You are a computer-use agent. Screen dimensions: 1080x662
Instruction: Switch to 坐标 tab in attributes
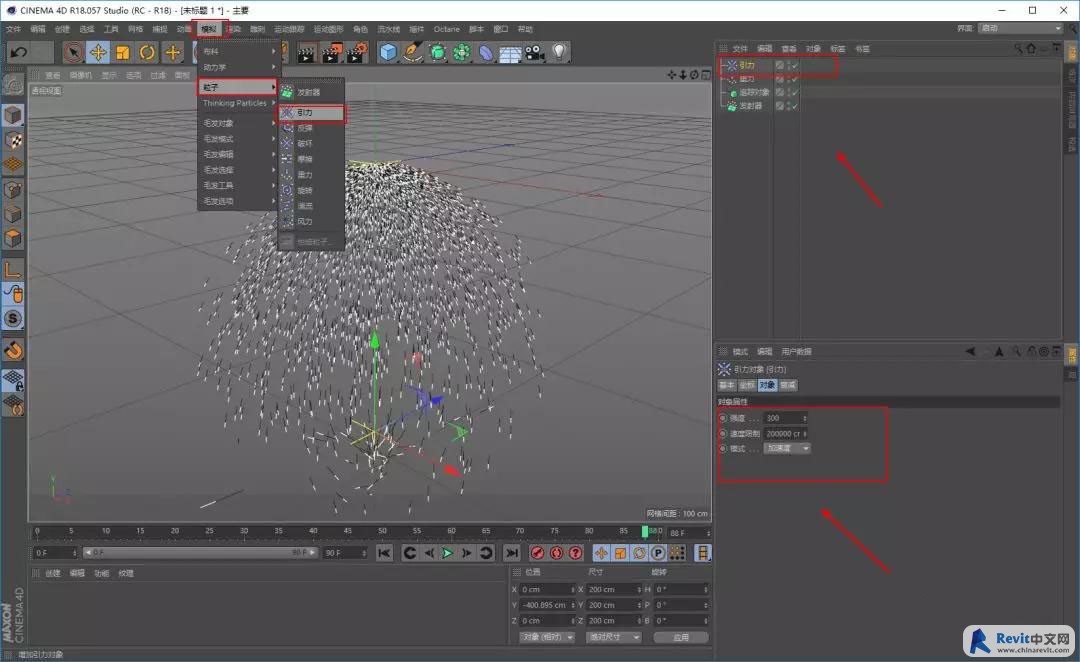click(x=747, y=386)
